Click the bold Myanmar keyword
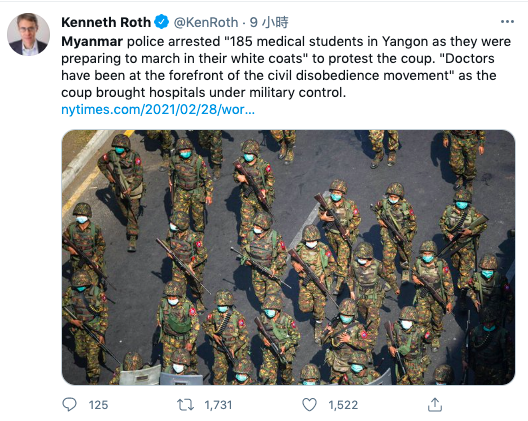 click(92, 42)
